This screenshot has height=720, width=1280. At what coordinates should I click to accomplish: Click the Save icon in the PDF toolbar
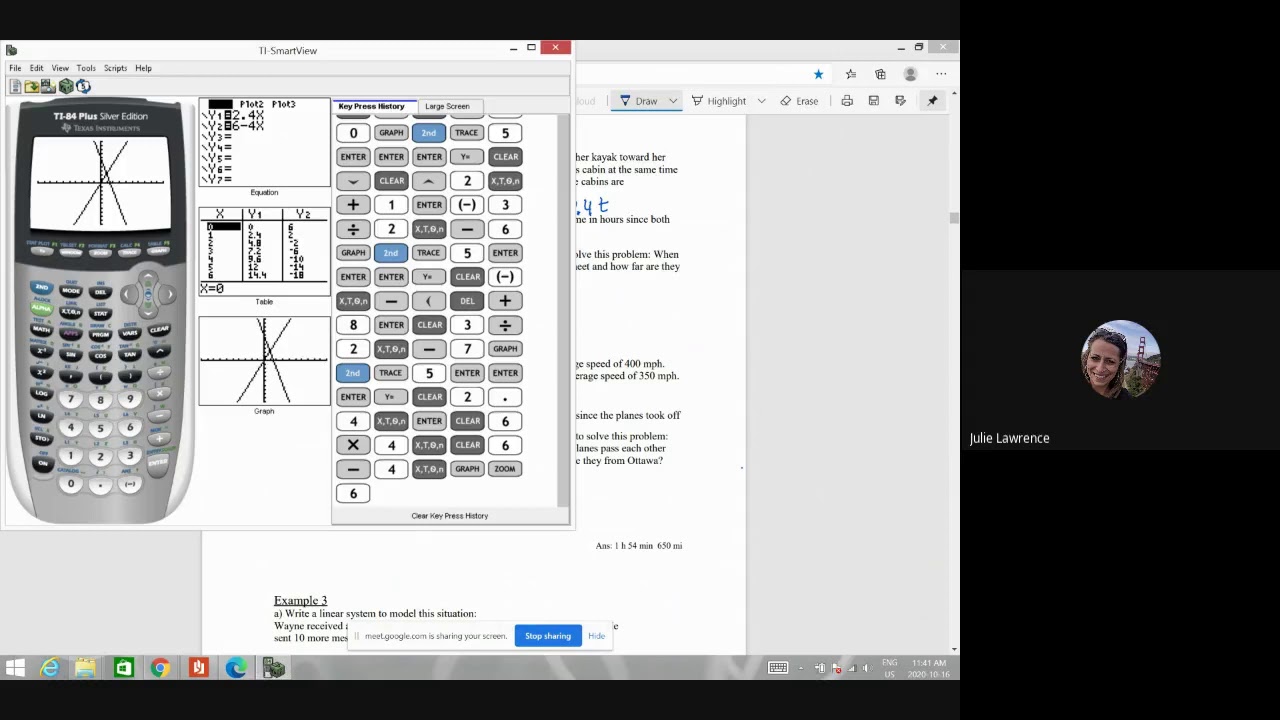(x=873, y=101)
